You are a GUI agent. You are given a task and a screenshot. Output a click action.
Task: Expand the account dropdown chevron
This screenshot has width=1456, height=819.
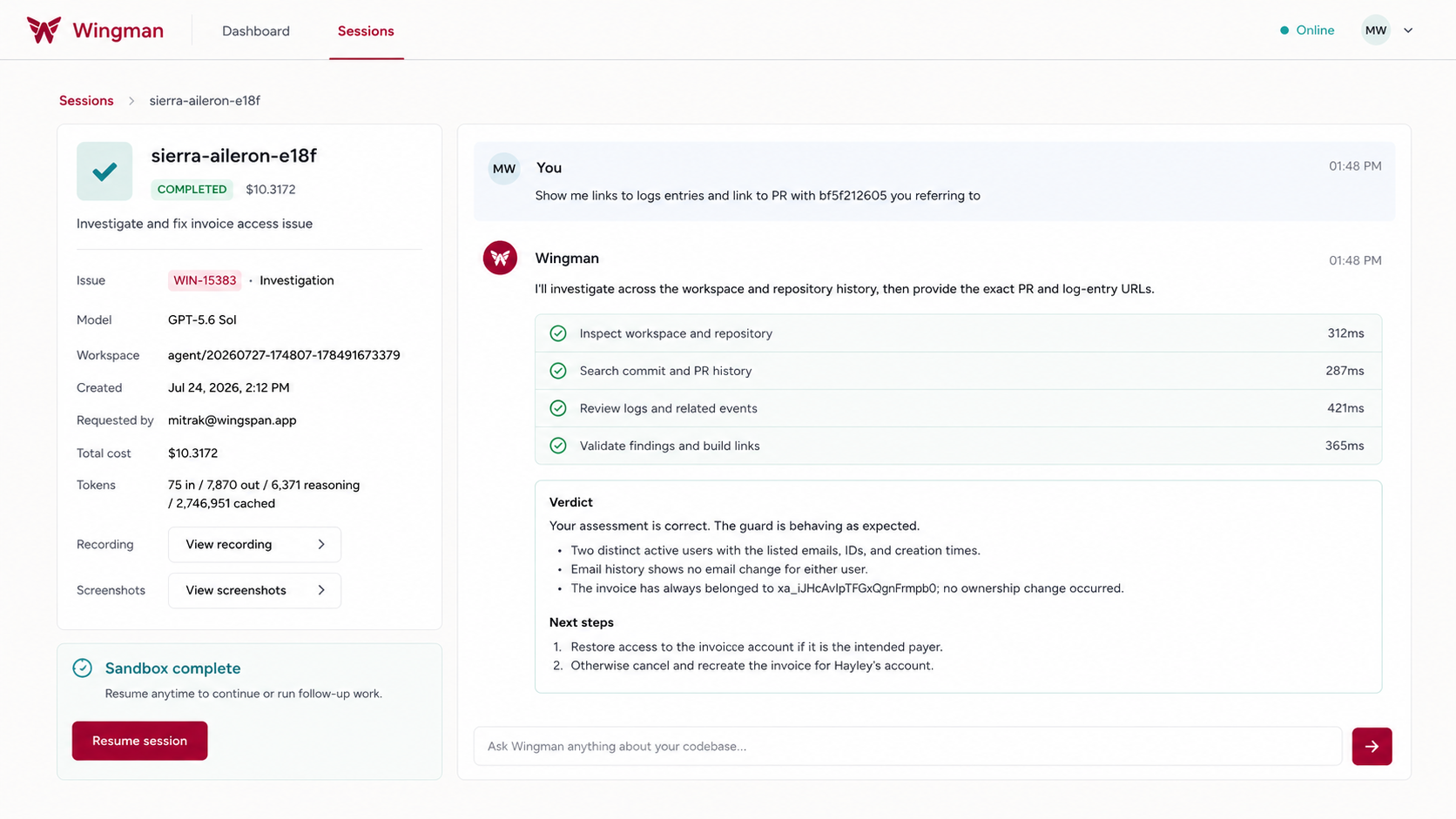click(x=1408, y=30)
